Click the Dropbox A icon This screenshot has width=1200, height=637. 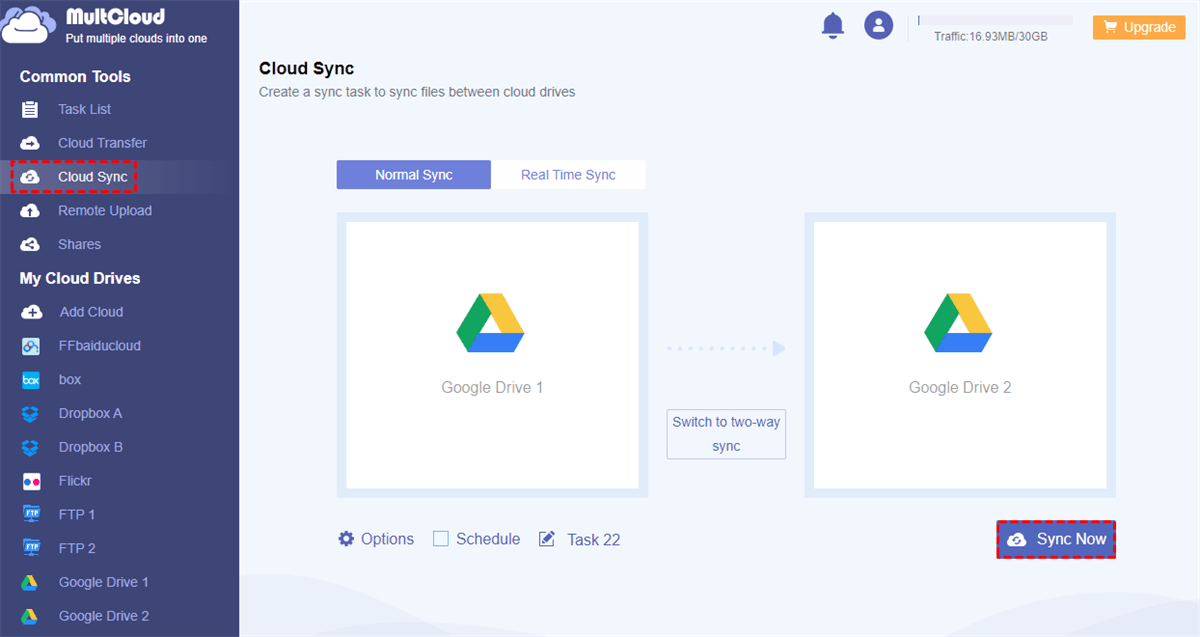(31, 414)
